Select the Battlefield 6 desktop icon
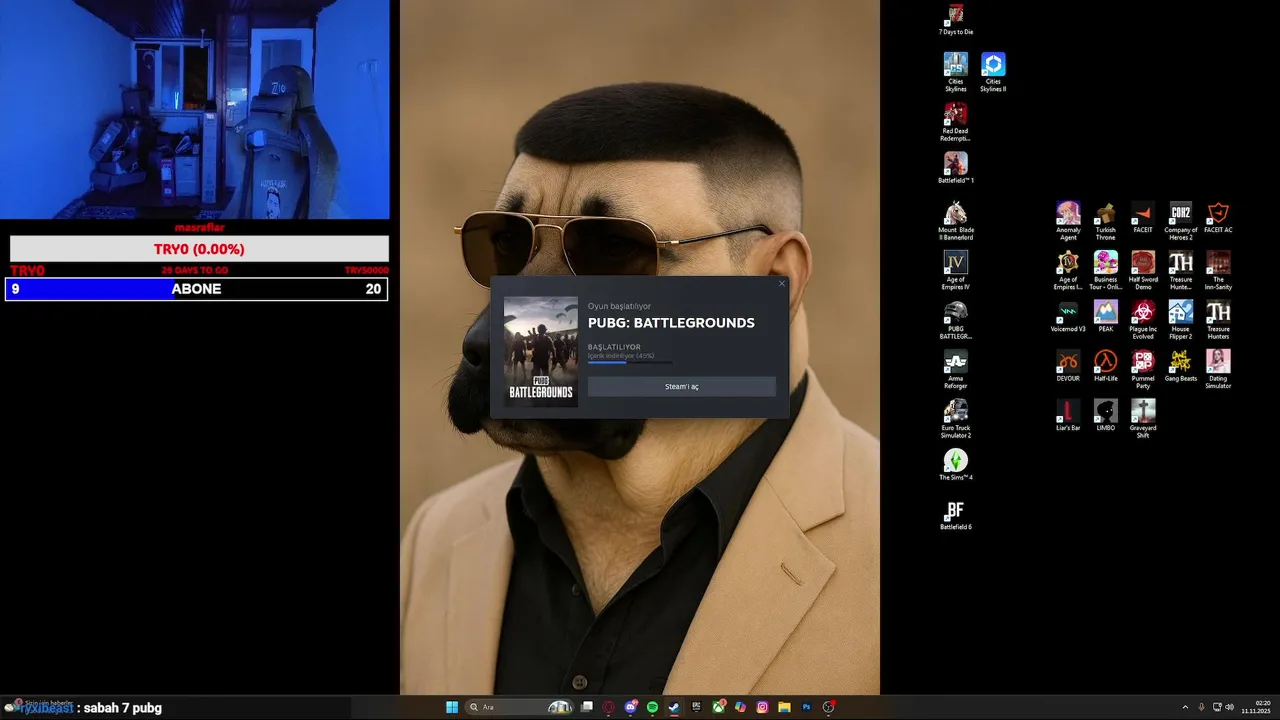The width and height of the screenshot is (1280, 720). coord(956,515)
